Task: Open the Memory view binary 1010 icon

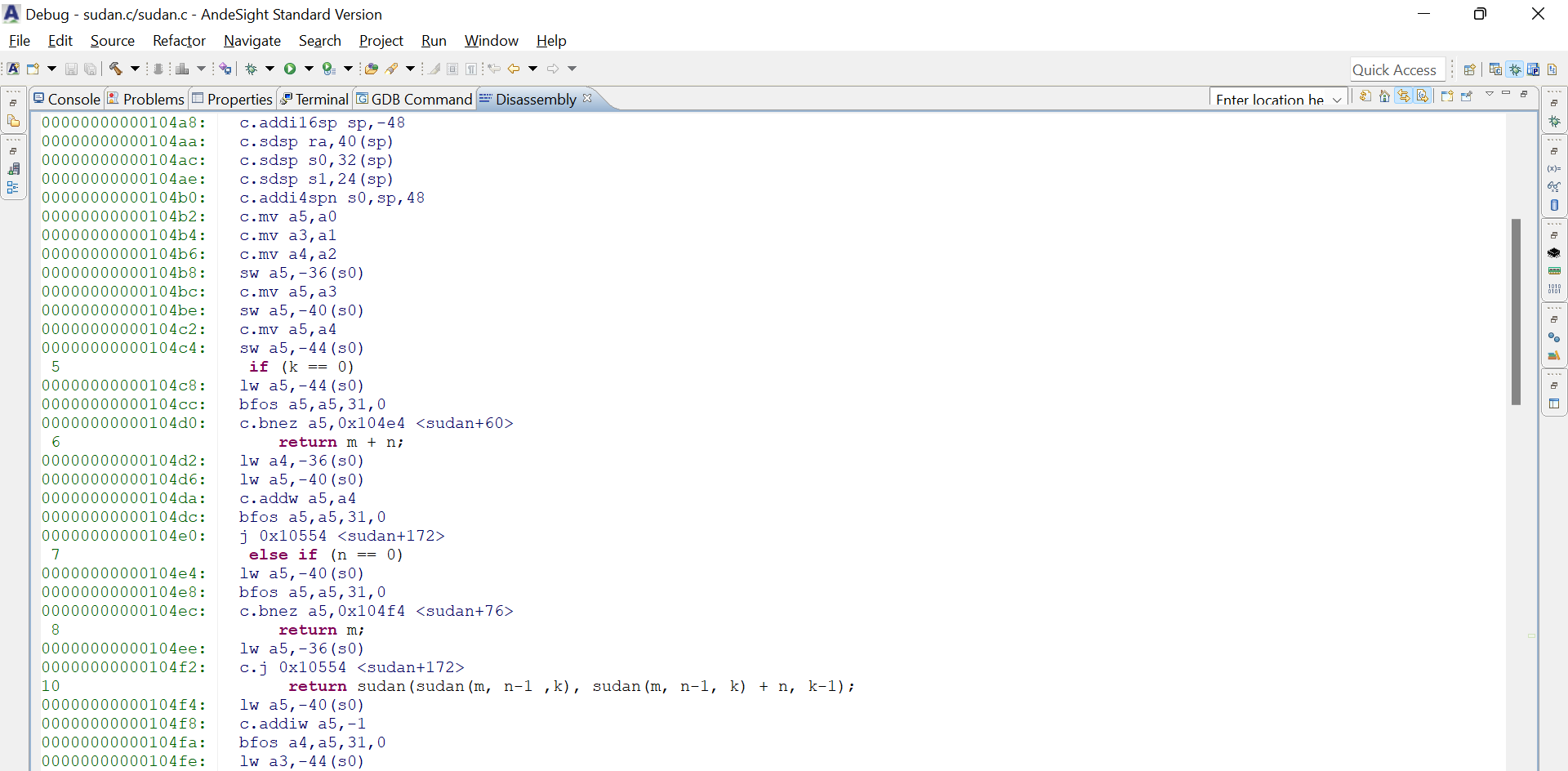Action: (x=1555, y=287)
